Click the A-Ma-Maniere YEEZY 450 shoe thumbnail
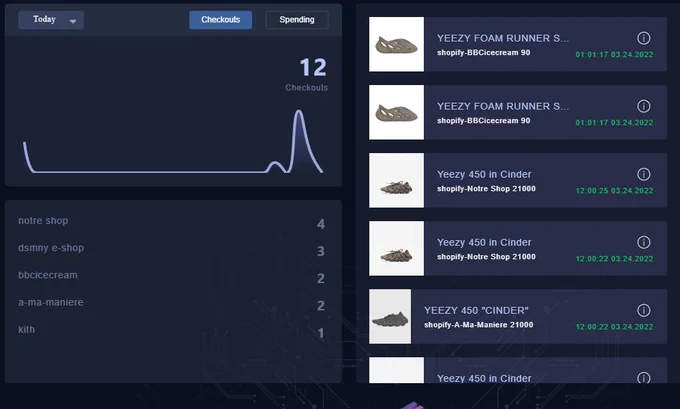 390,317
